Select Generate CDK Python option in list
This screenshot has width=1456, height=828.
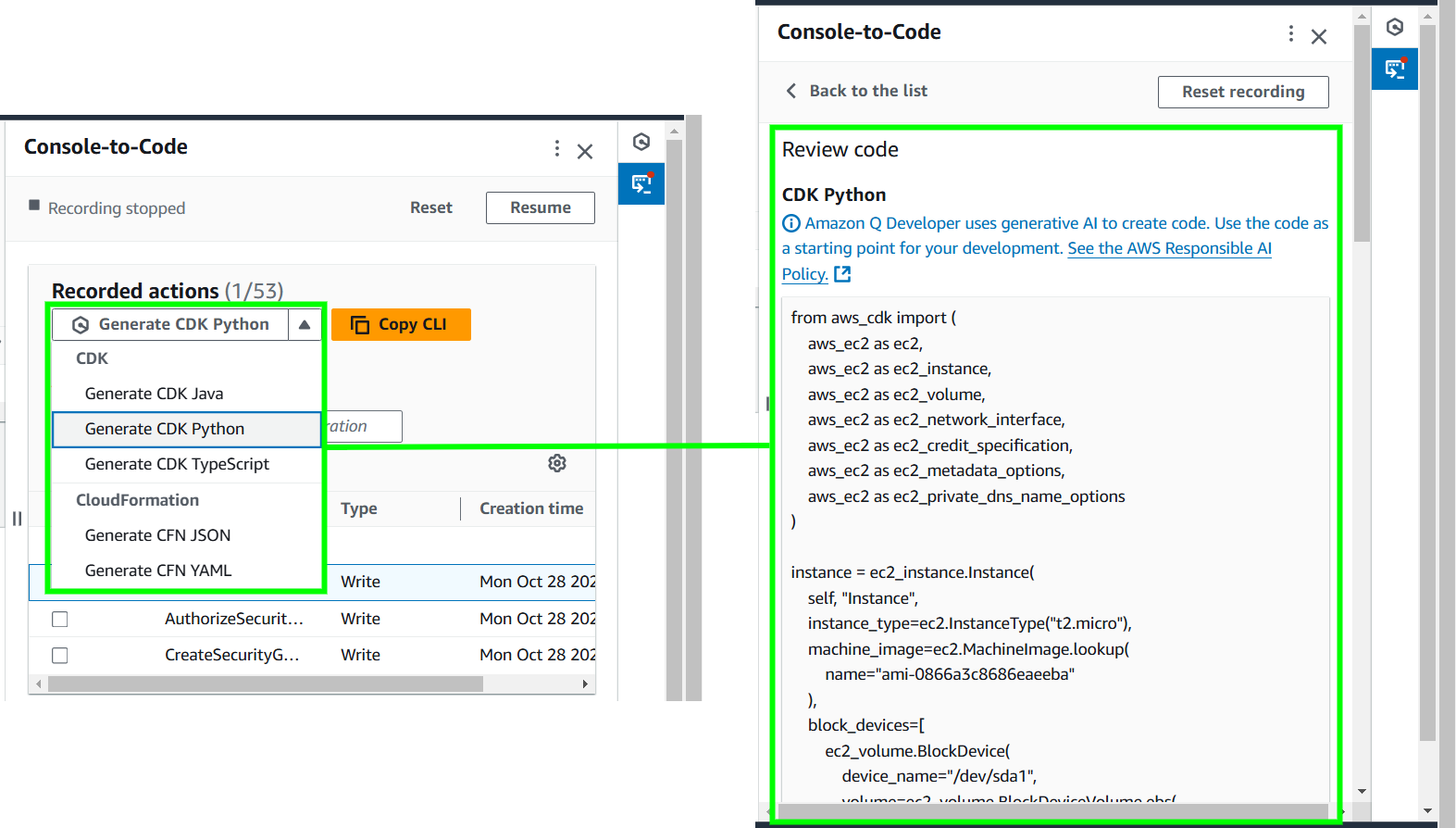187,429
